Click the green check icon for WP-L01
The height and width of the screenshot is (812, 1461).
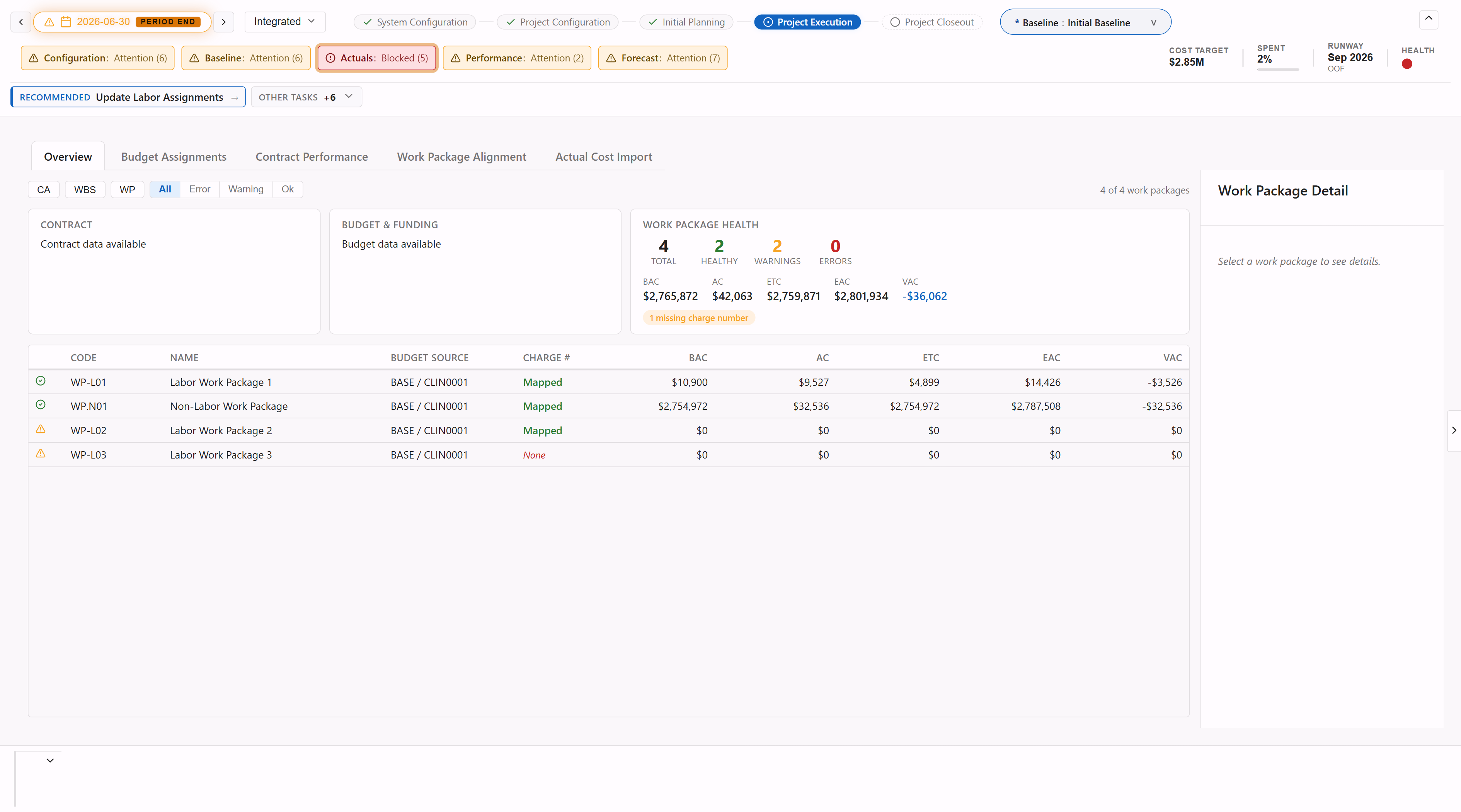tap(41, 381)
